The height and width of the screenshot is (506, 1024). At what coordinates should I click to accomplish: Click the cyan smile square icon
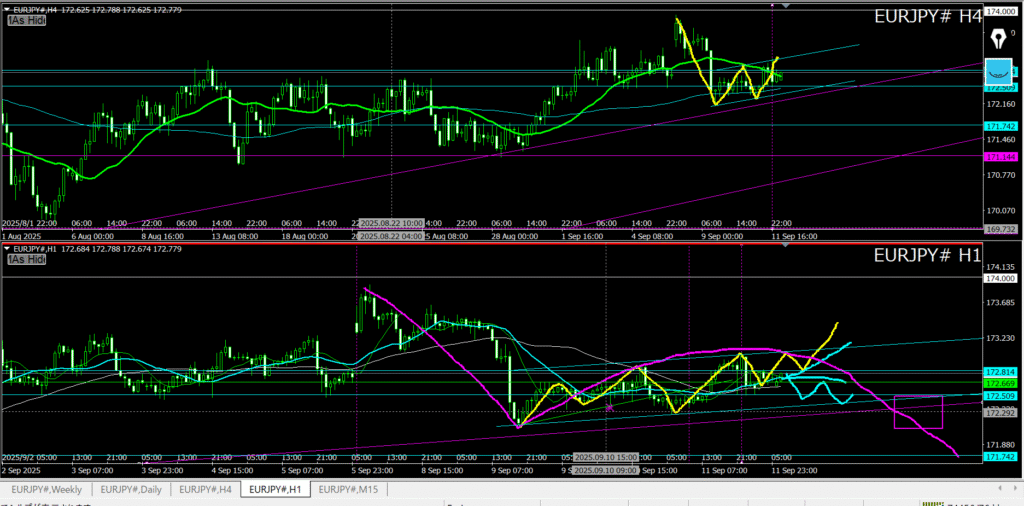tap(997, 71)
